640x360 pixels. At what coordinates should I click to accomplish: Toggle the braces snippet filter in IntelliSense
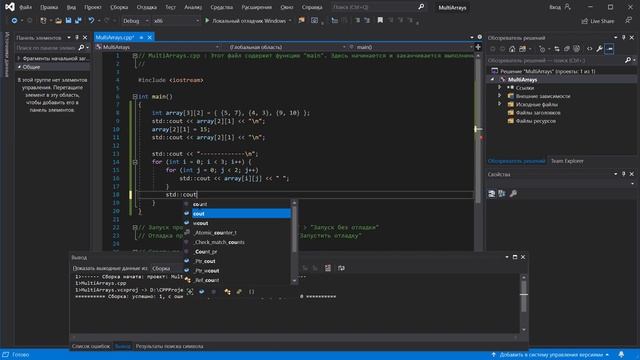pyautogui.click(x=251, y=291)
